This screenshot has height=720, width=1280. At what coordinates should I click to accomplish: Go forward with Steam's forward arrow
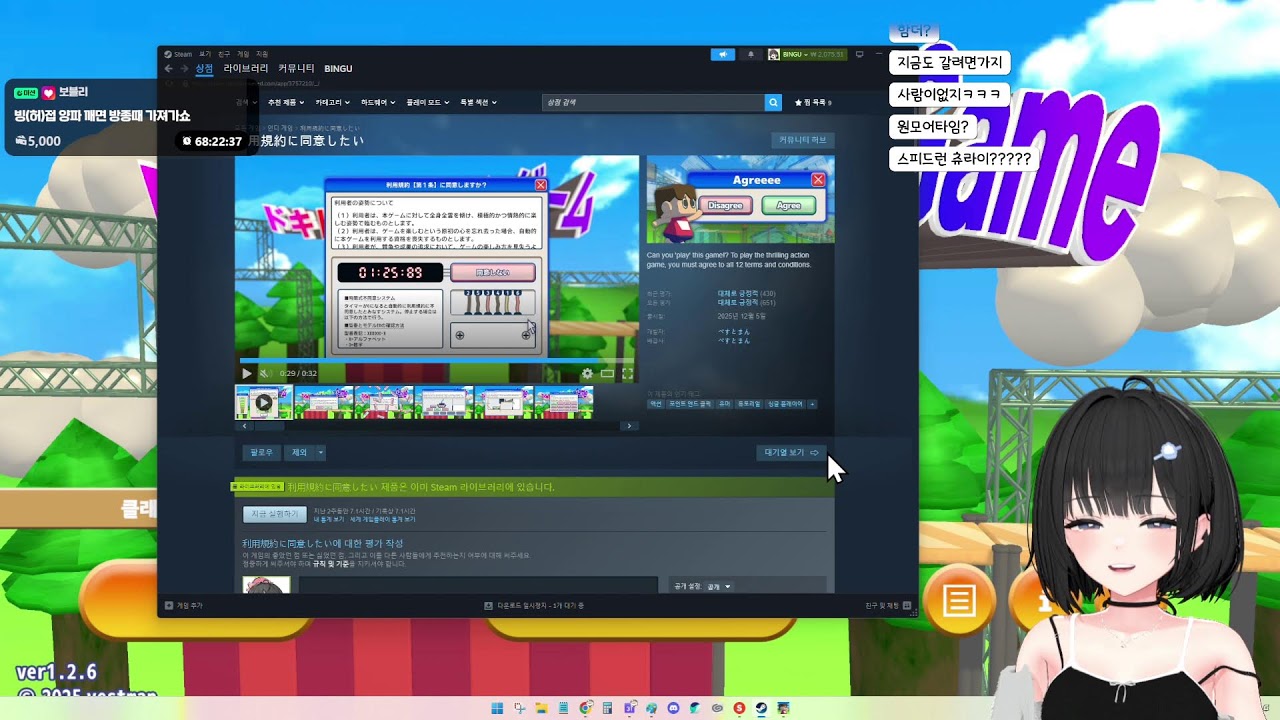[x=184, y=69]
